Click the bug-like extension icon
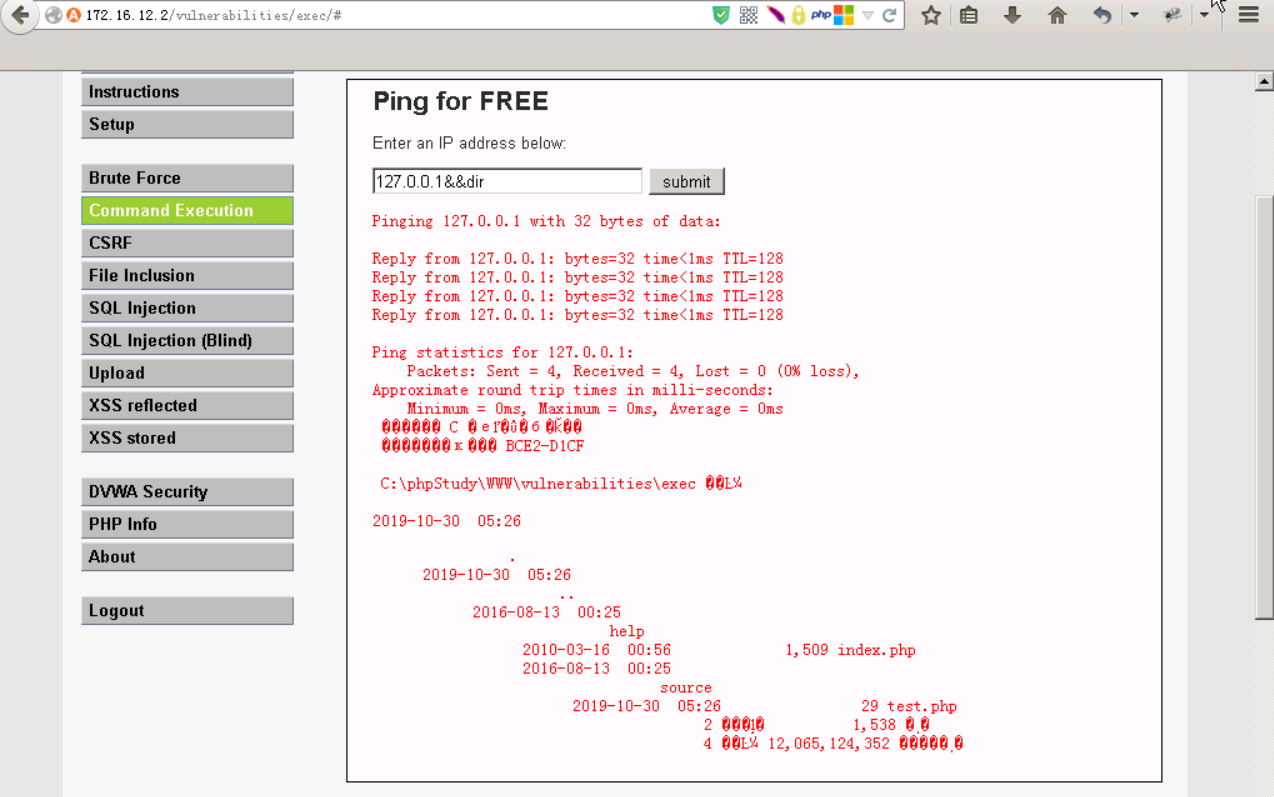Image resolution: width=1274 pixels, height=797 pixels. pyautogui.click(x=1172, y=15)
